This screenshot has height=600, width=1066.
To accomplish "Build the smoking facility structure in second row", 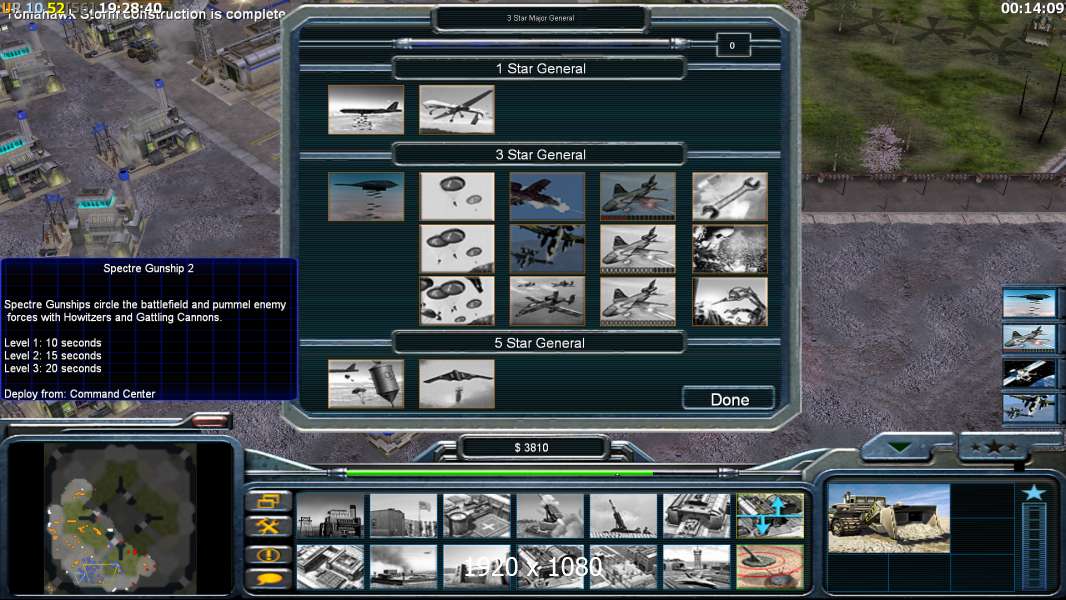I will point(403,566).
